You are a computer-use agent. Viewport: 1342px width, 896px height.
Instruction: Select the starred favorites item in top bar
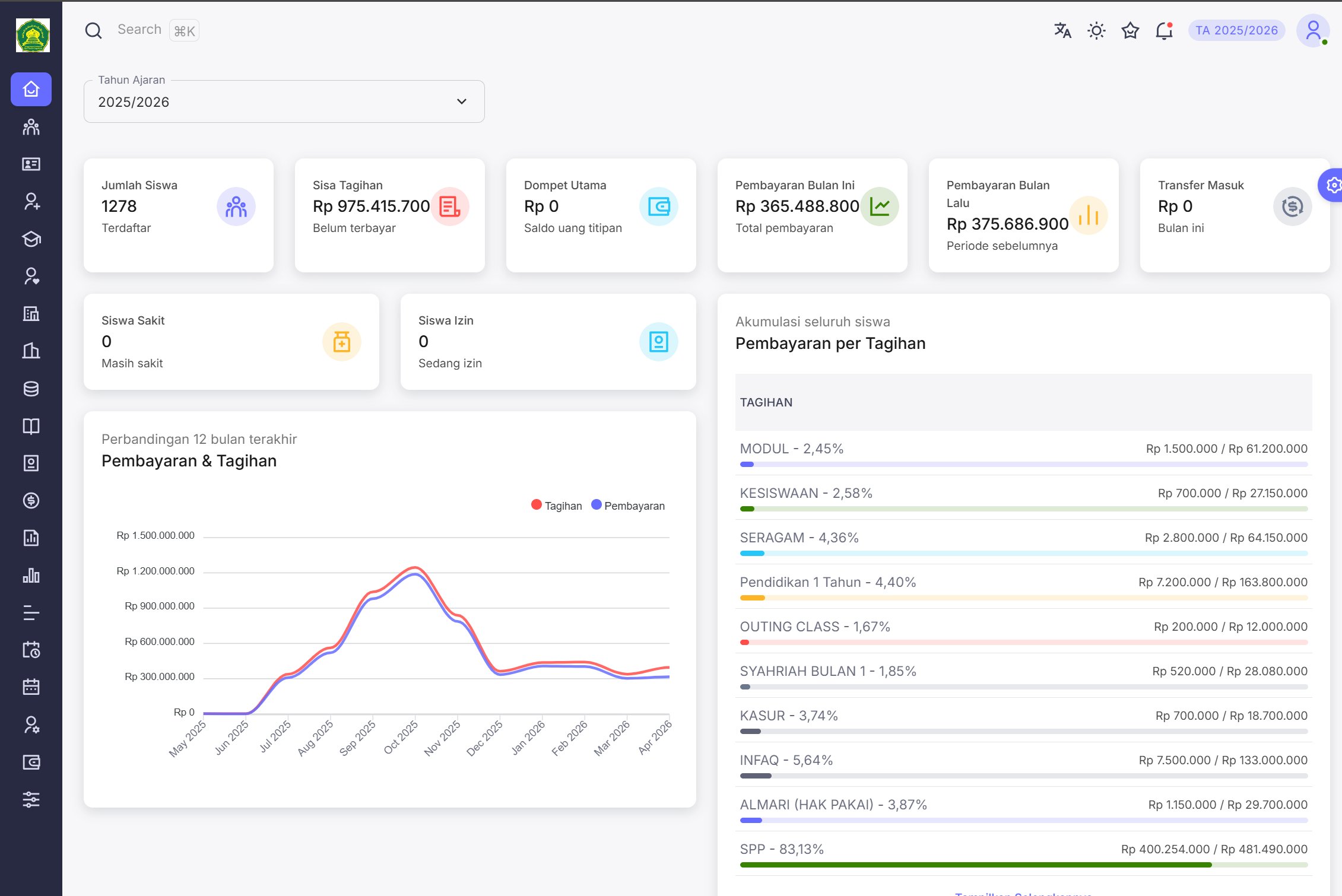[1130, 30]
